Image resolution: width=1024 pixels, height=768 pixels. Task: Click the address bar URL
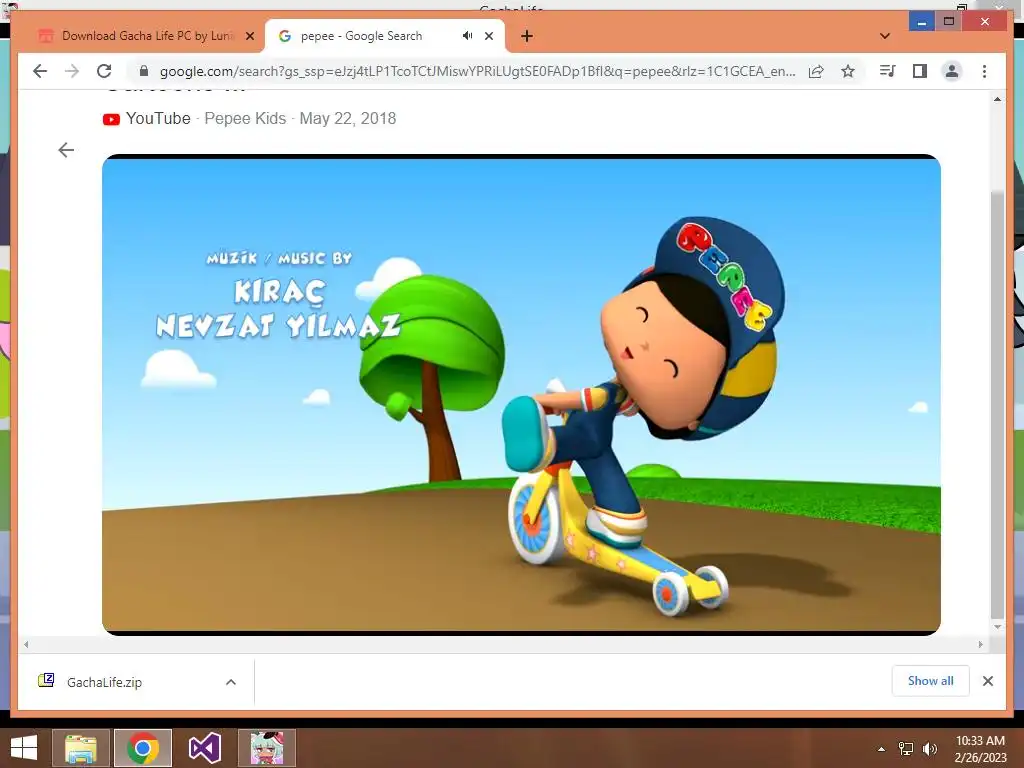click(x=477, y=71)
